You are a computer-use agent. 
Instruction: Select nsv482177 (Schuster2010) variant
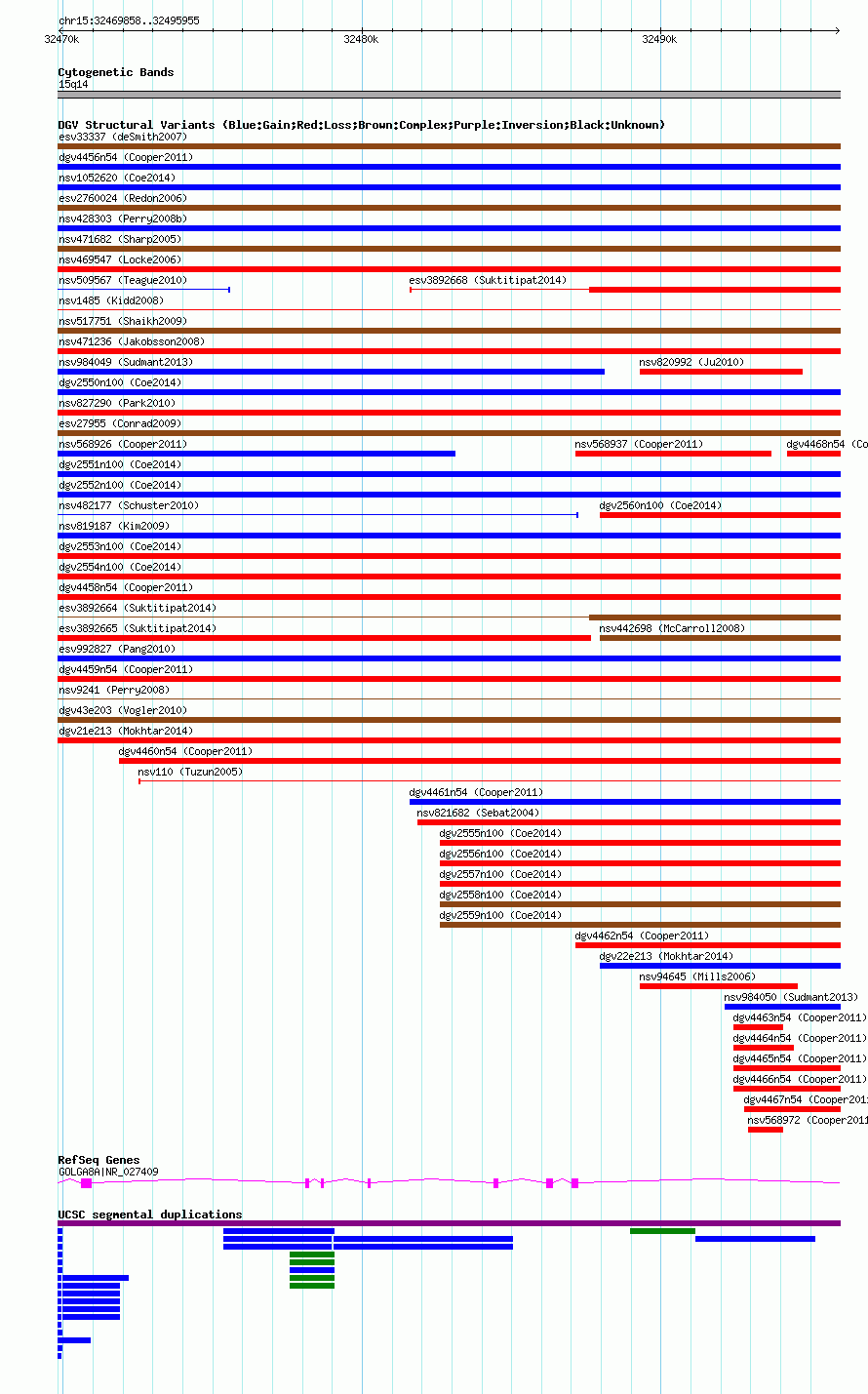[x=318, y=515]
